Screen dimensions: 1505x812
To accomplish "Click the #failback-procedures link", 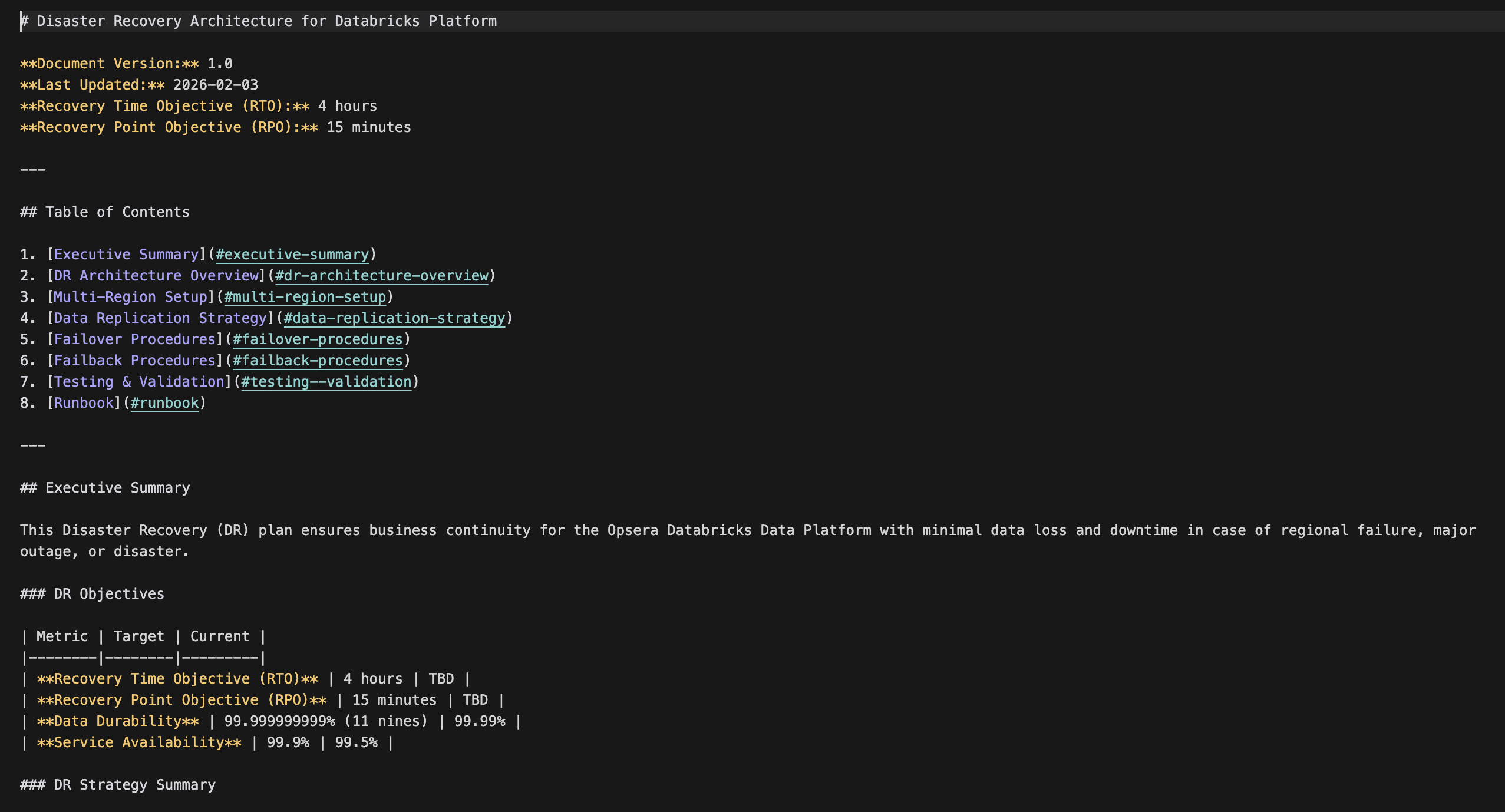I will [x=318, y=361].
